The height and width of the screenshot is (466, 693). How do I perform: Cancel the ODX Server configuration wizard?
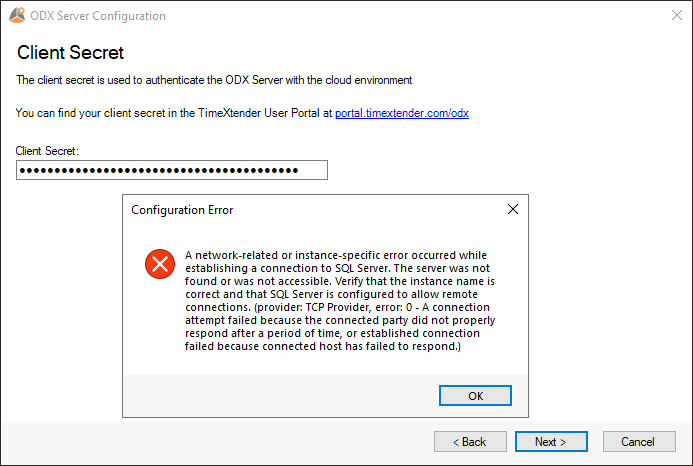(639, 442)
